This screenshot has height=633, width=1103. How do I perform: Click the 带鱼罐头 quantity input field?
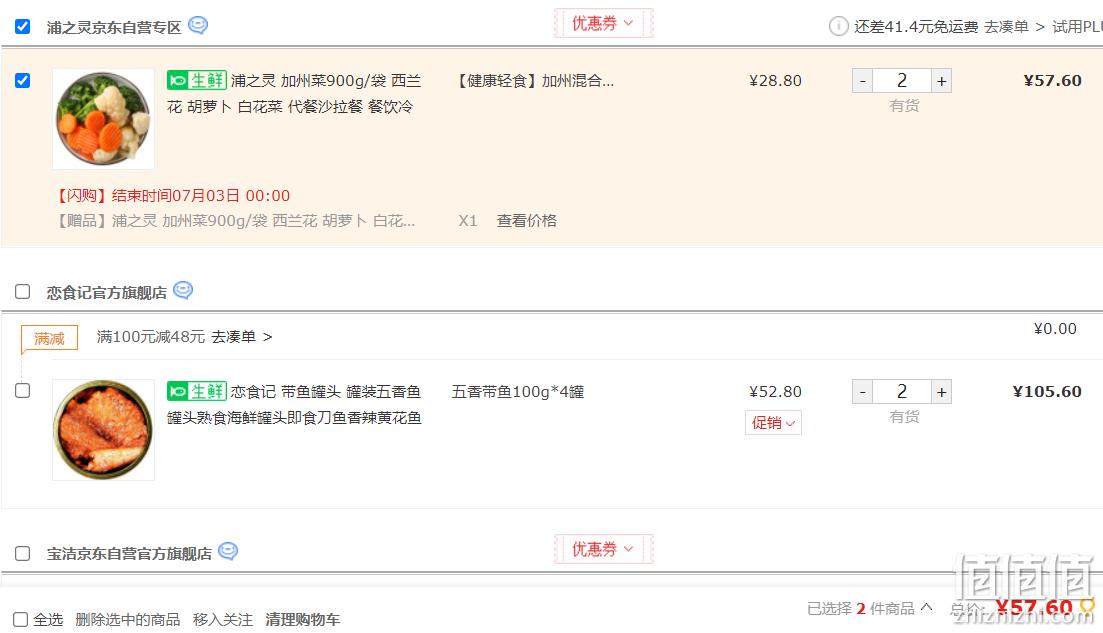pyautogui.click(x=902, y=392)
